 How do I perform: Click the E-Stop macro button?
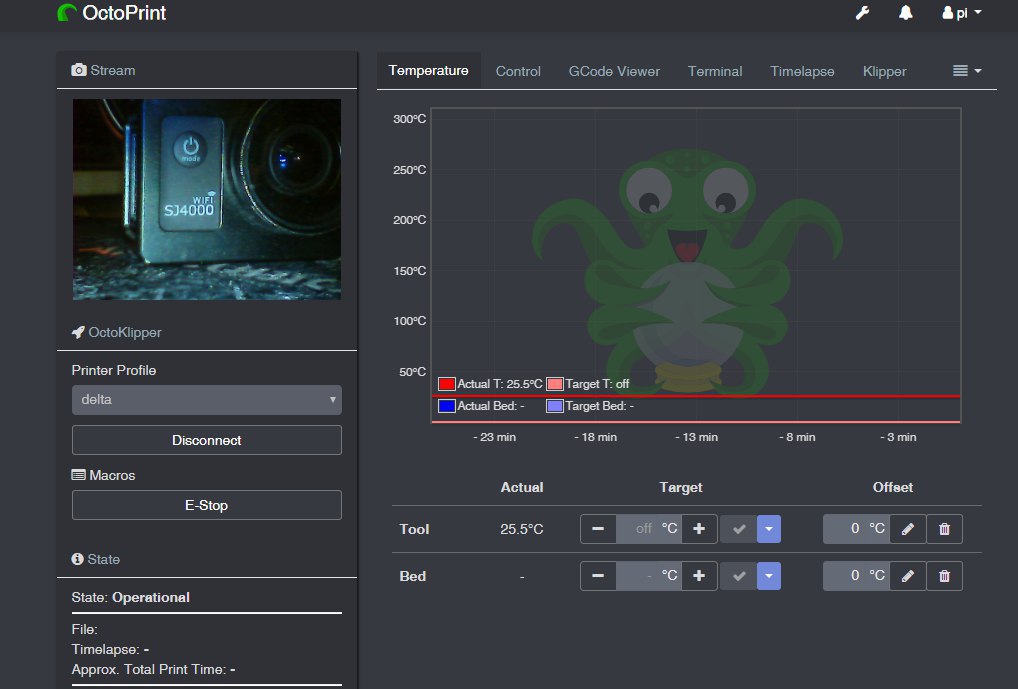[206, 505]
